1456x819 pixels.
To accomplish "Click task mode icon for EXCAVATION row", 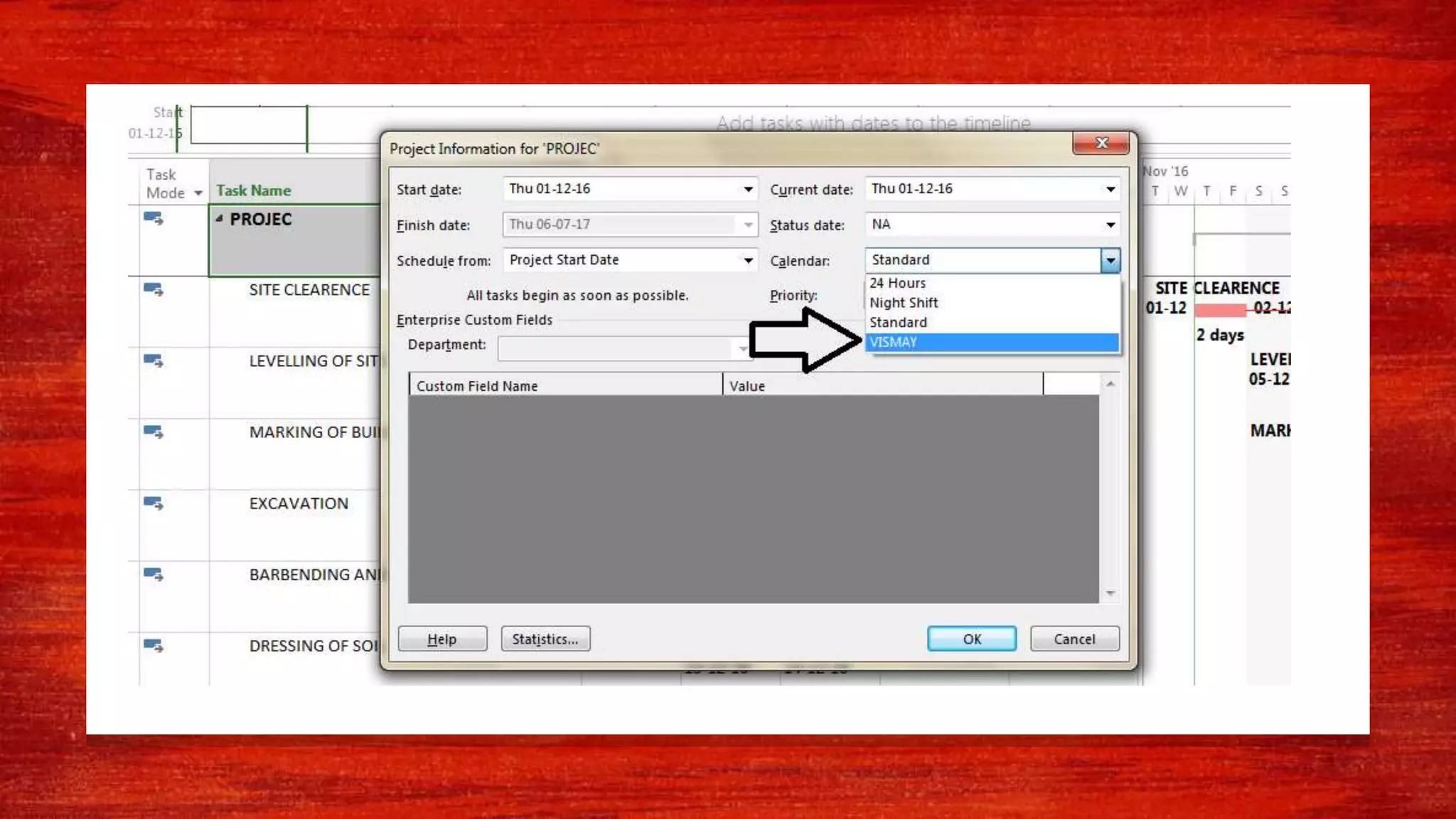I will point(153,503).
